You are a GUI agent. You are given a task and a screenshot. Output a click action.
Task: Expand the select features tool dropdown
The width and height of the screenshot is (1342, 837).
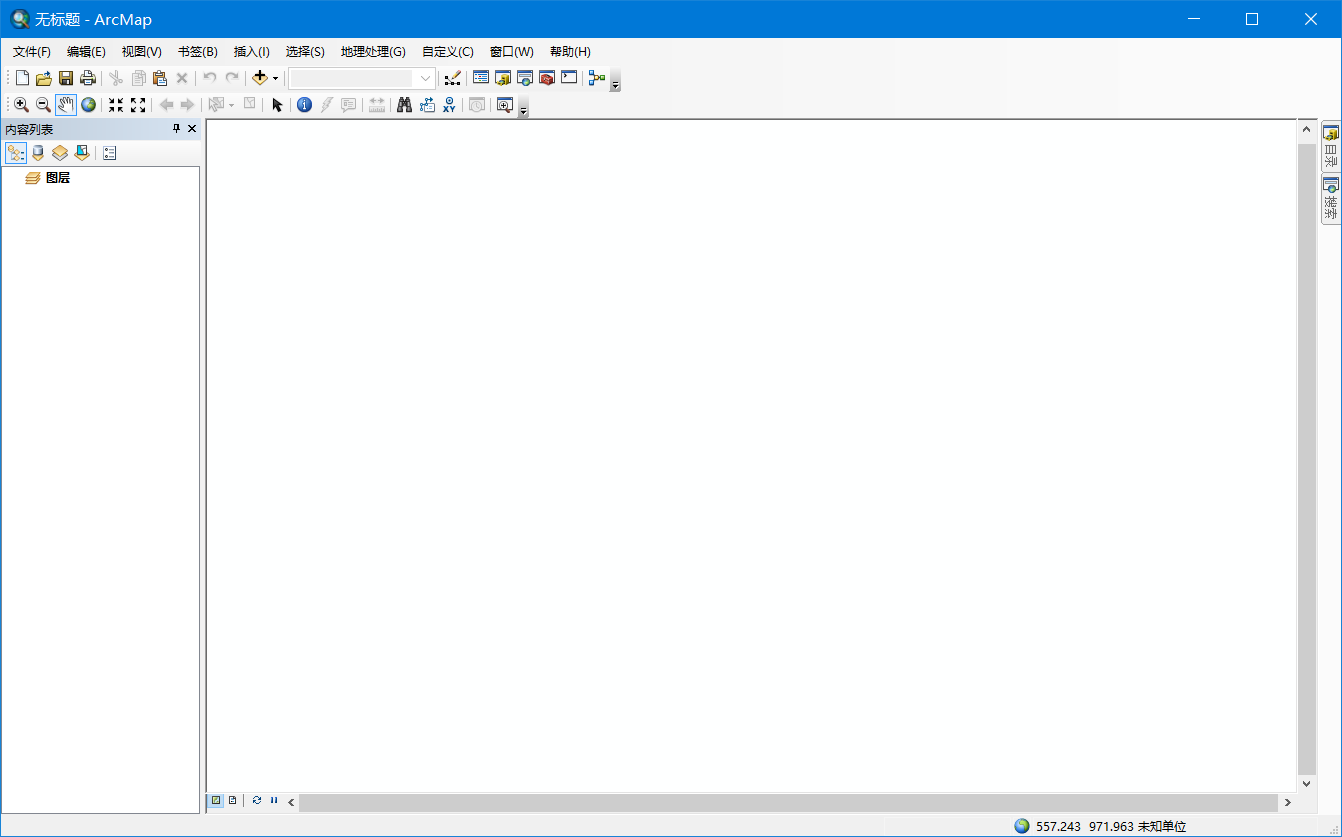click(x=233, y=104)
